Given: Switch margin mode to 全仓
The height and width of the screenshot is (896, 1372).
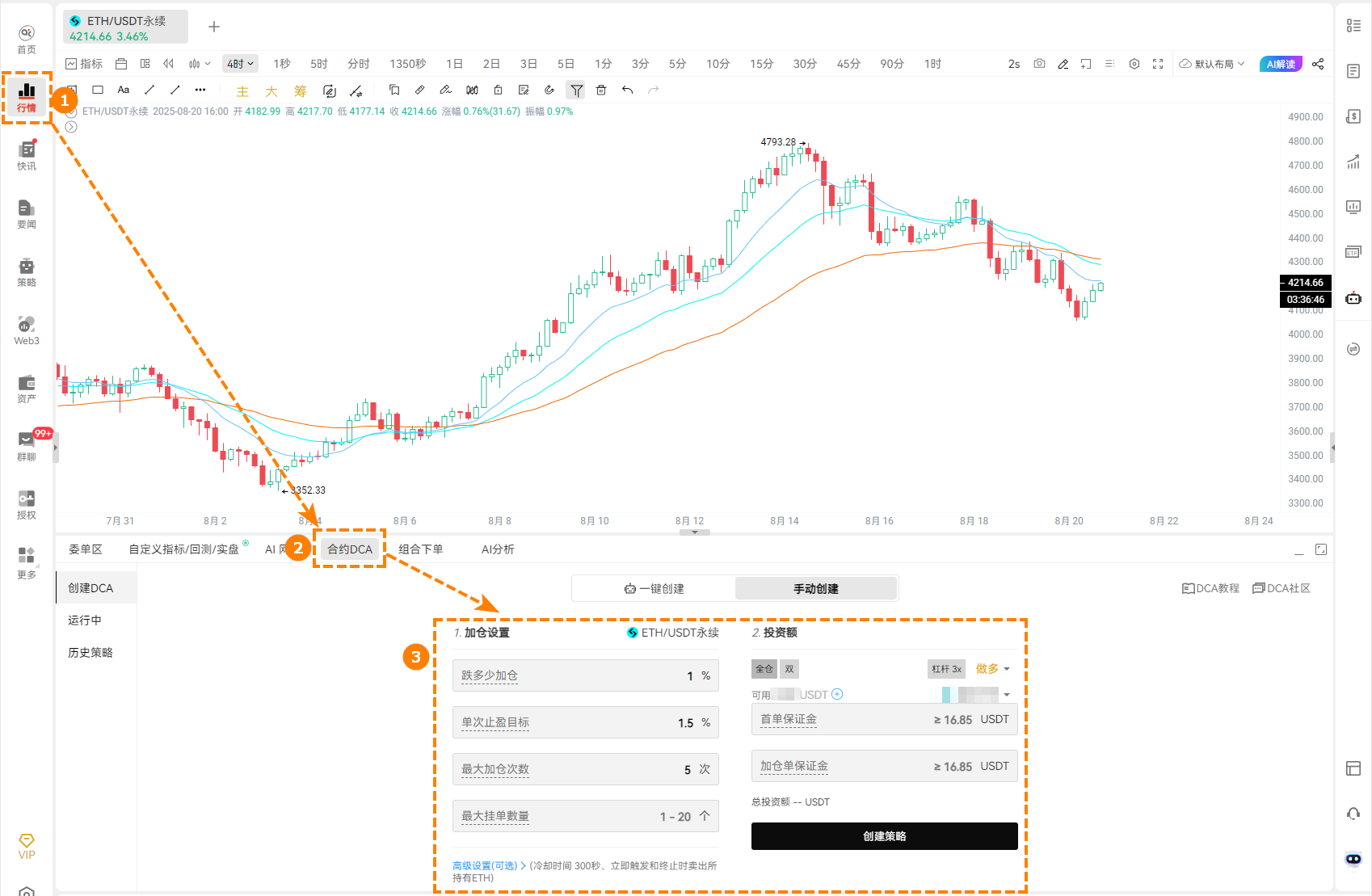Looking at the screenshot, I should coord(764,668).
